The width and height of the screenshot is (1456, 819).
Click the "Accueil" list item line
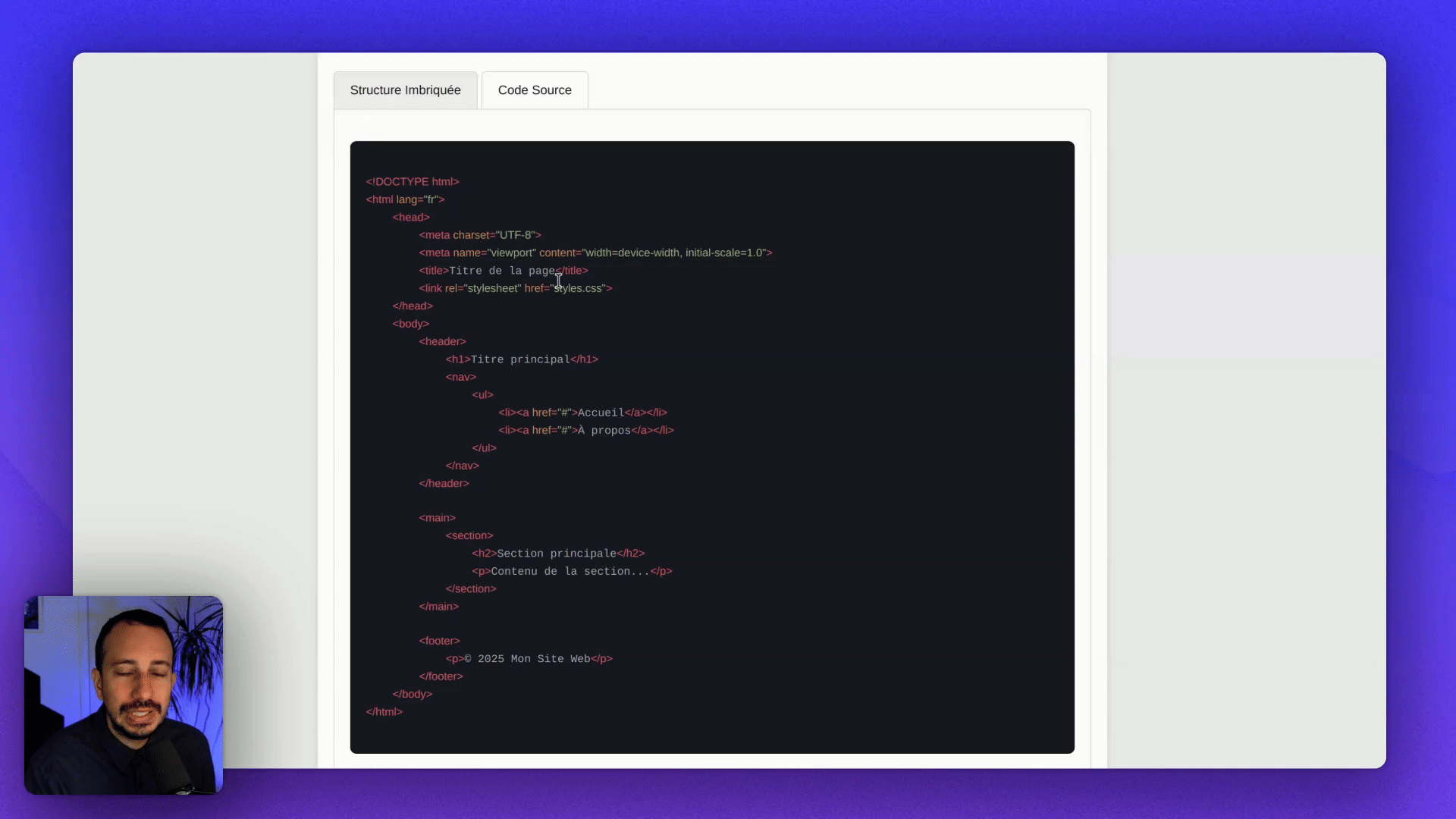pos(582,413)
